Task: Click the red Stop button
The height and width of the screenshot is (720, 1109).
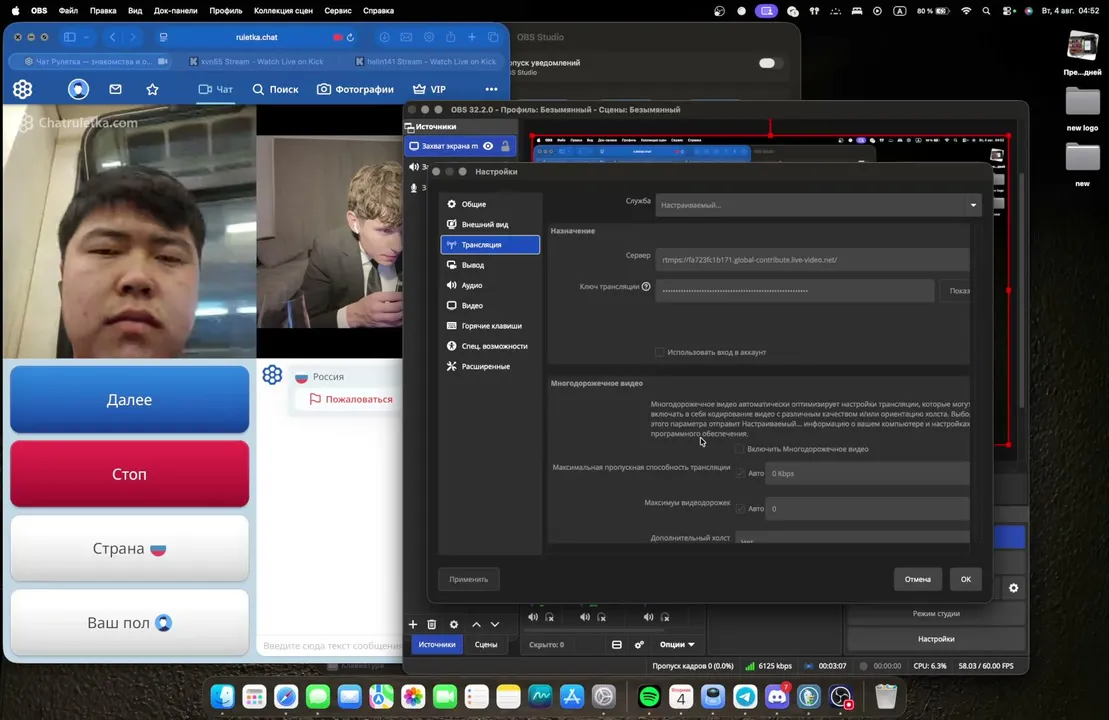Action: [129, 474]
